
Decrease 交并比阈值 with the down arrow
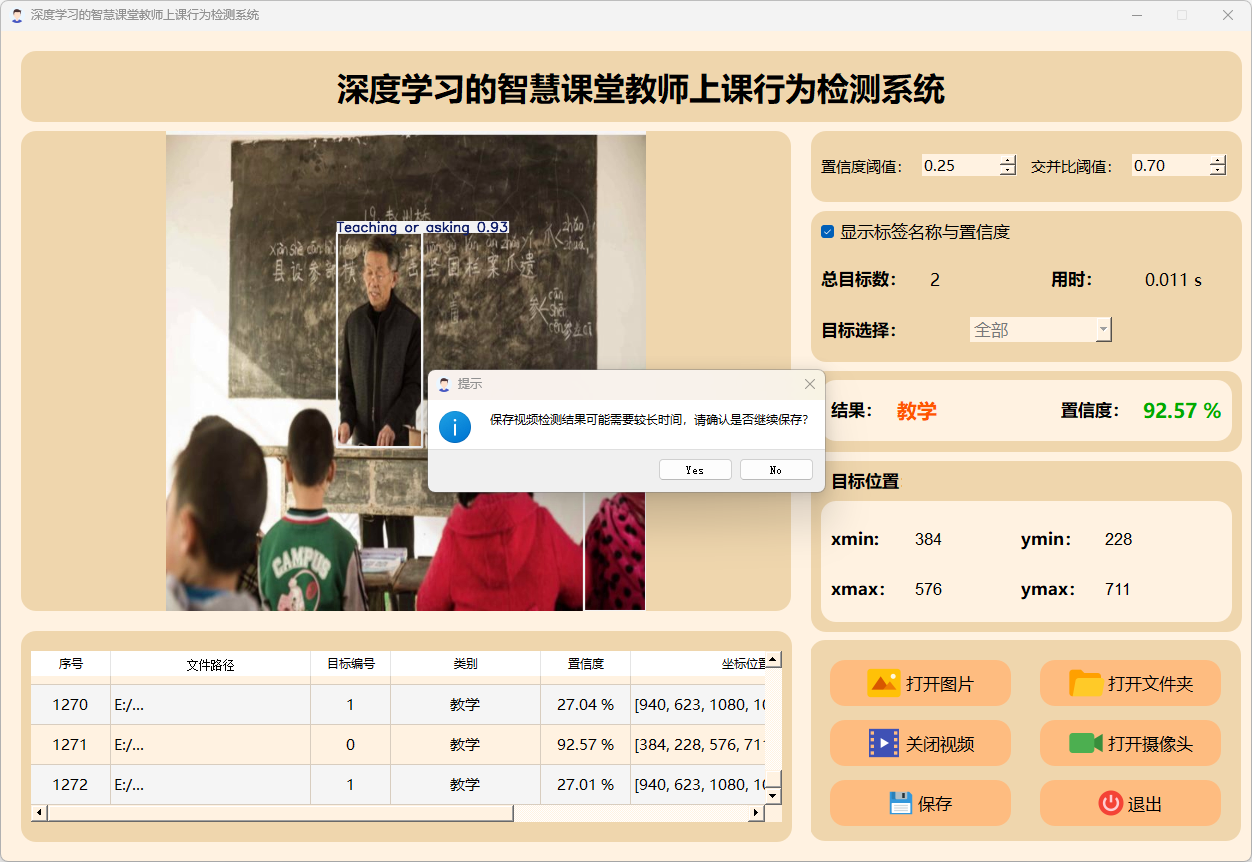(x=1217, y=171)
